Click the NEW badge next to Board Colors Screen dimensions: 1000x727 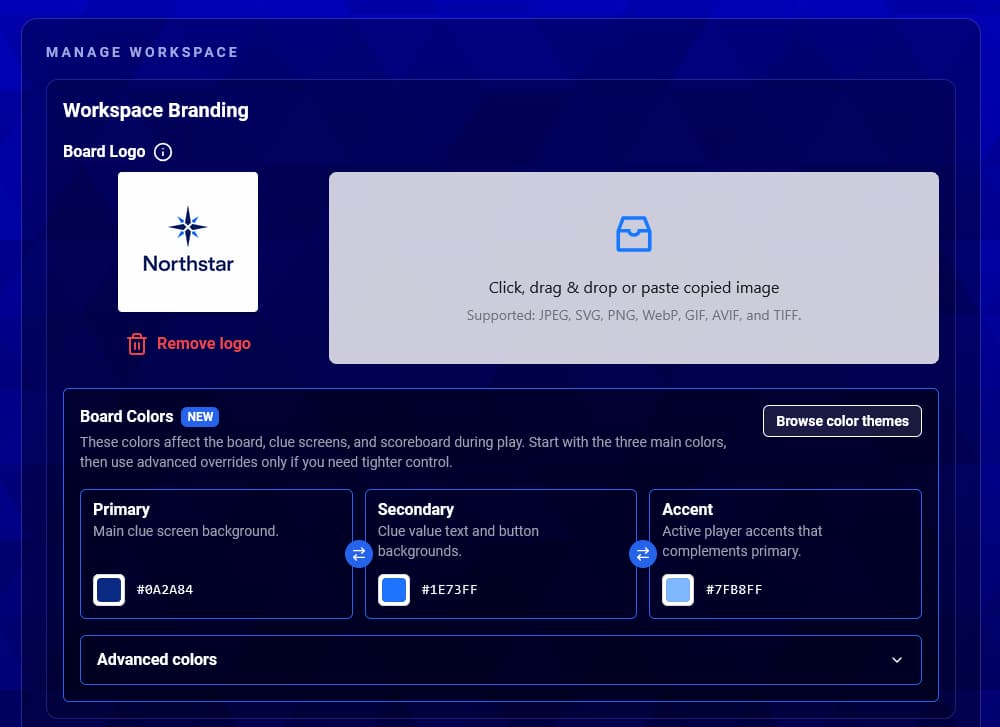pyautogui.click(x=200, y=416)
